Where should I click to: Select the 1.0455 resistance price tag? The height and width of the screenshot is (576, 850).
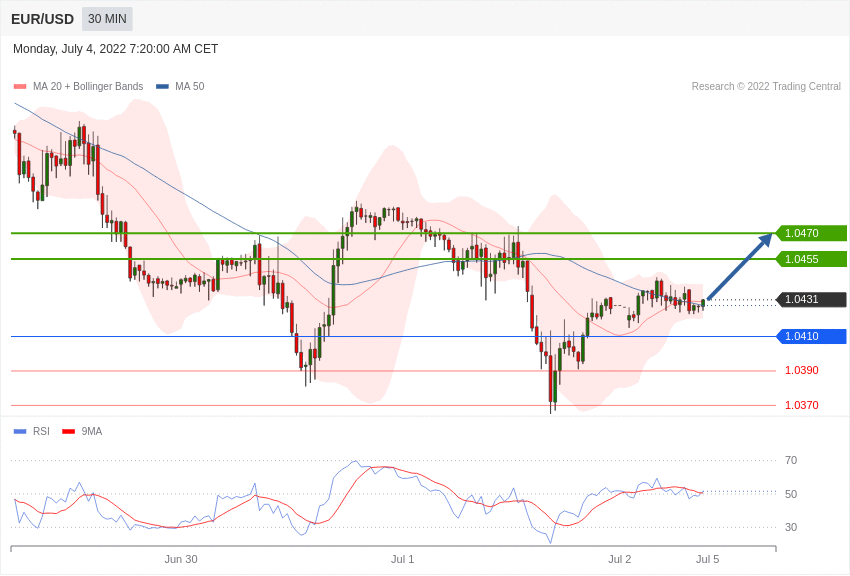pyautogui.click(x=811, y=259)
